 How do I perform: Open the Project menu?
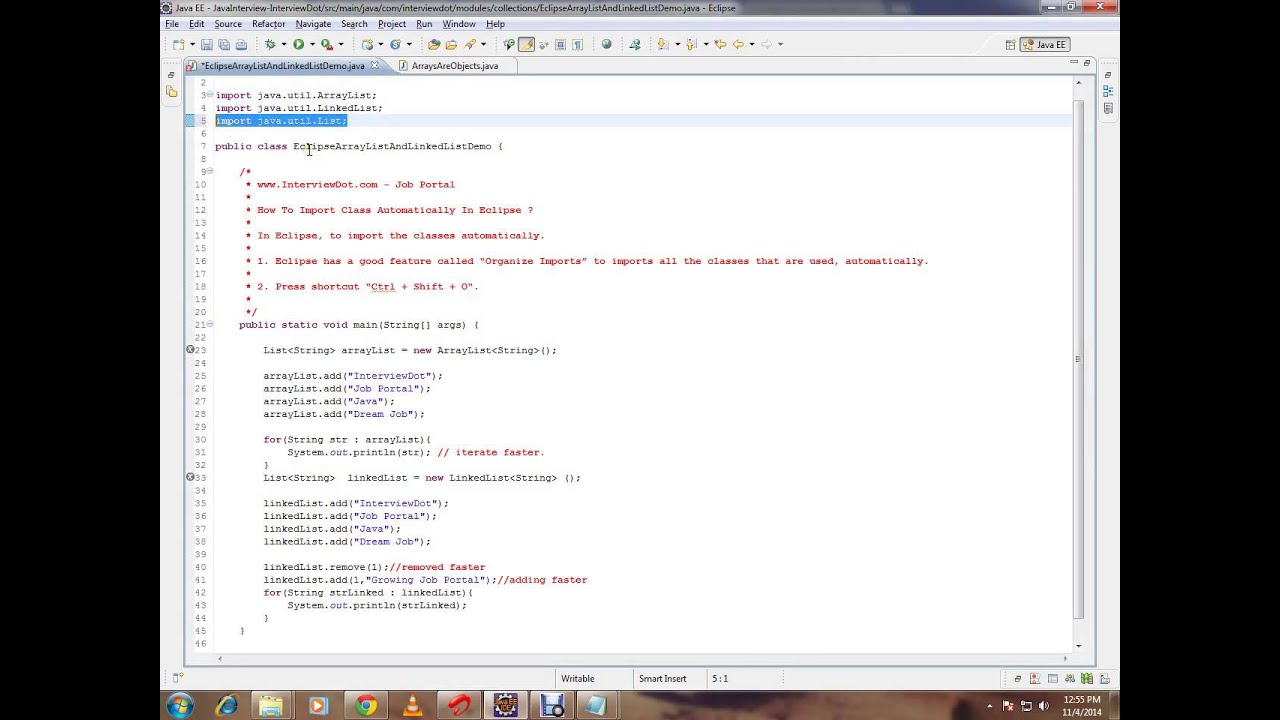coord(392,24)
